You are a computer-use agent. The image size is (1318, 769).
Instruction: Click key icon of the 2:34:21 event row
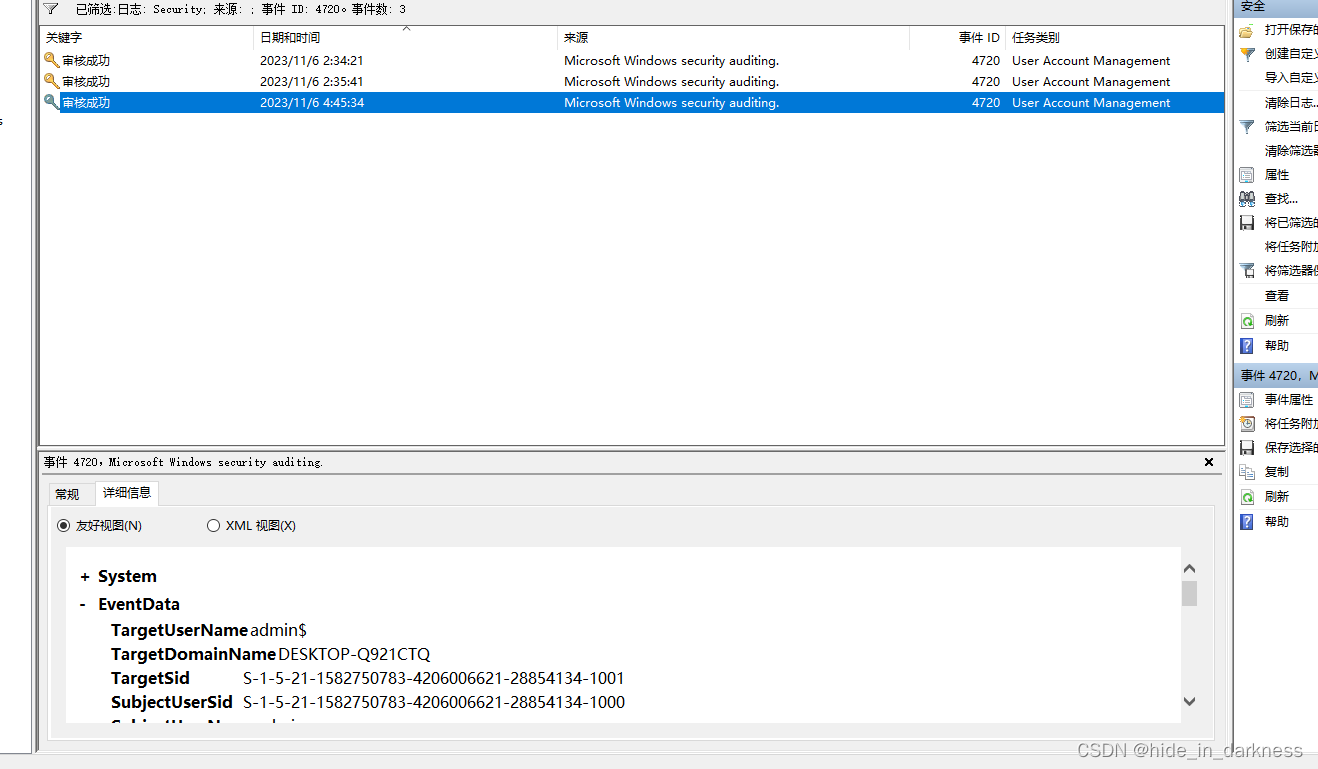52,61
